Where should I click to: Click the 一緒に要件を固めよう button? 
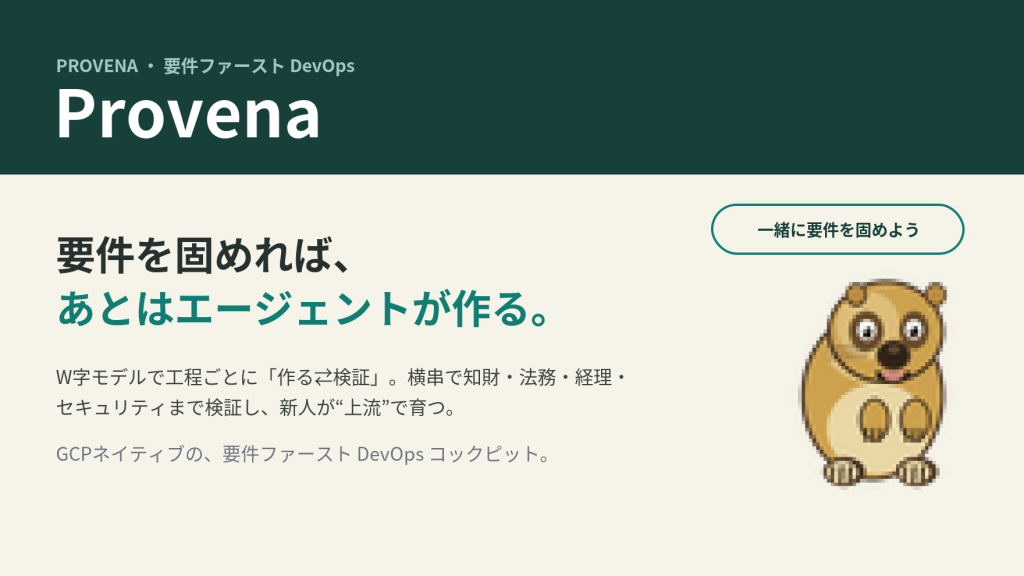(837, 229)
